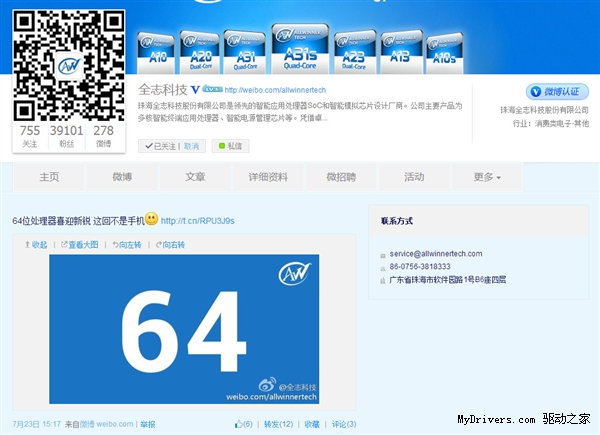Open the 微招聘 tab
The width and height of the screenshot is (600, 435).
click(x=341, y=177)
